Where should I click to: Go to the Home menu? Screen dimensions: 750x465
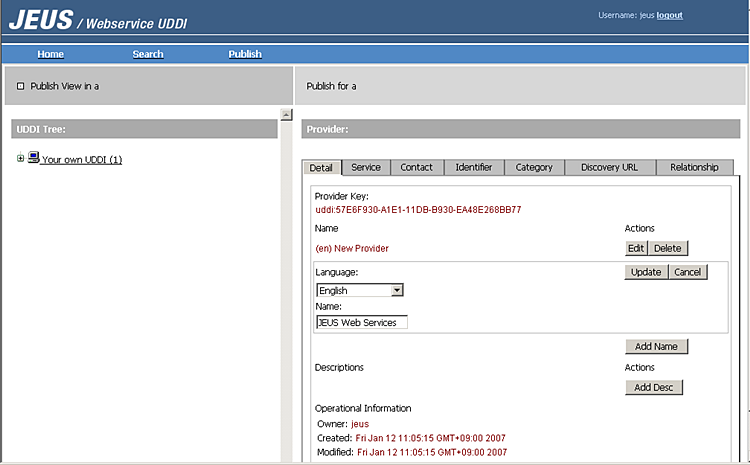pyautogui.click(x=50, y=54)
